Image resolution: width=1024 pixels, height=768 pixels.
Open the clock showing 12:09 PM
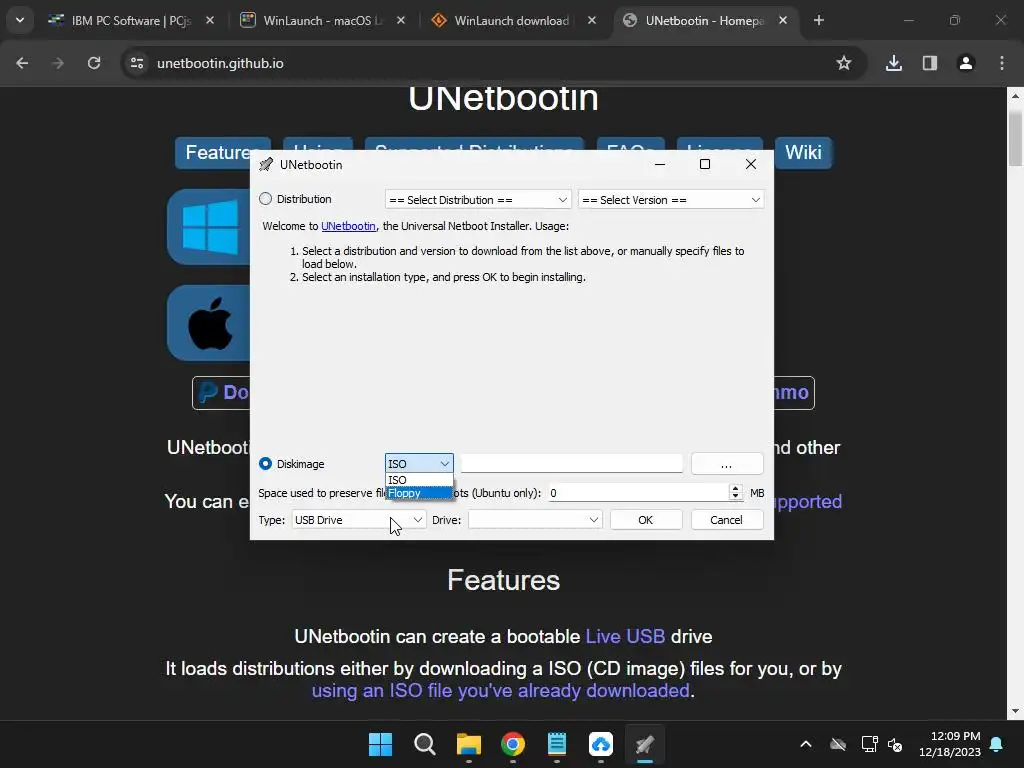click(x=950, y=744)
